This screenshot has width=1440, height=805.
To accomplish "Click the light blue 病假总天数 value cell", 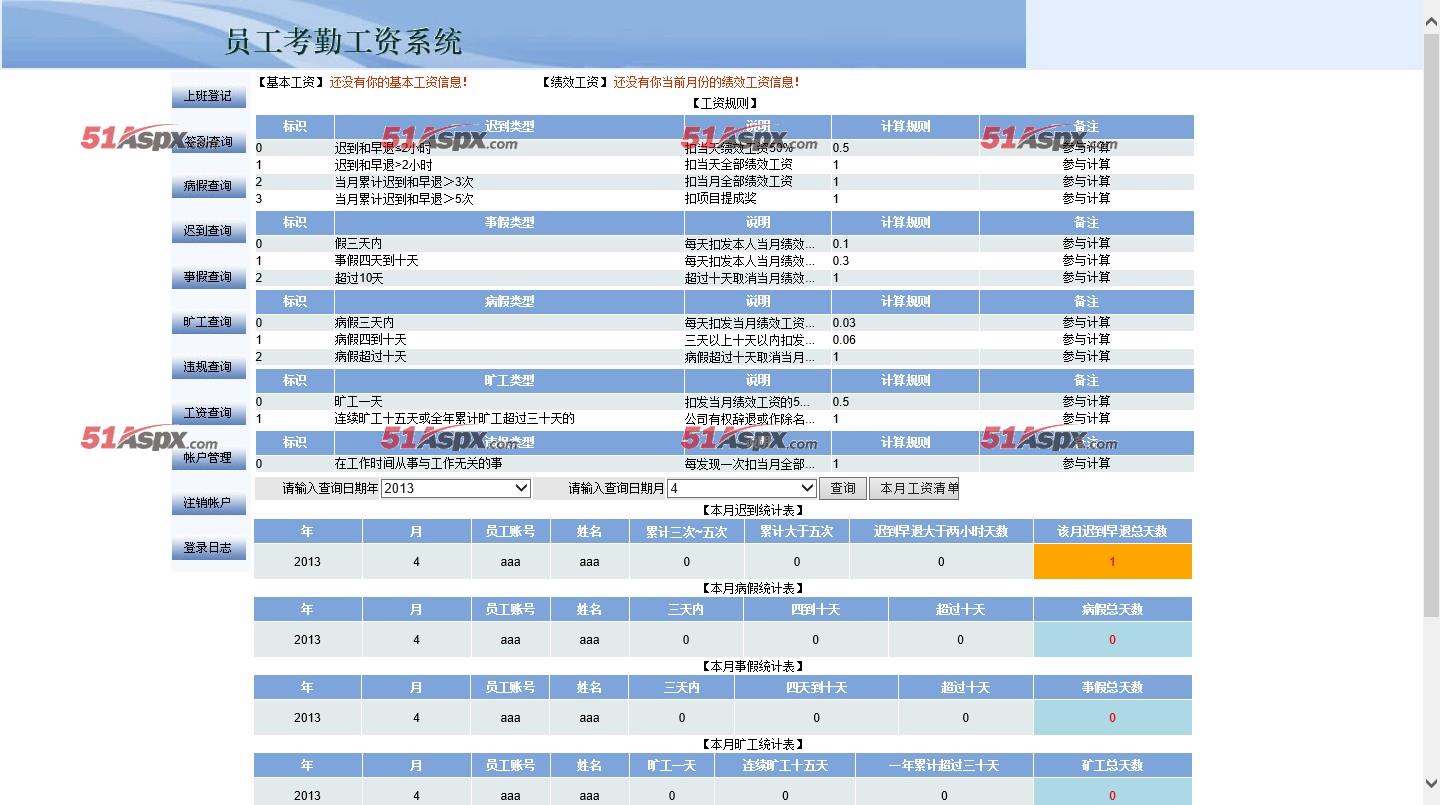I will point(1112,640).
